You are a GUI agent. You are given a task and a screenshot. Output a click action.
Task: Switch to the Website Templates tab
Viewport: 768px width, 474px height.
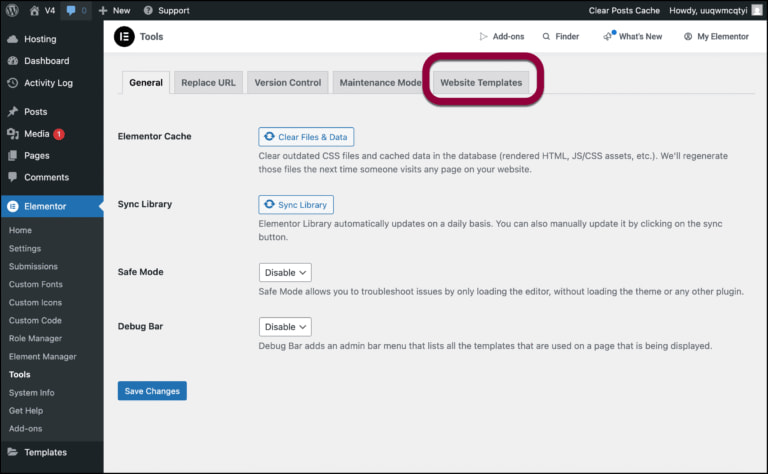pos(481,83)
